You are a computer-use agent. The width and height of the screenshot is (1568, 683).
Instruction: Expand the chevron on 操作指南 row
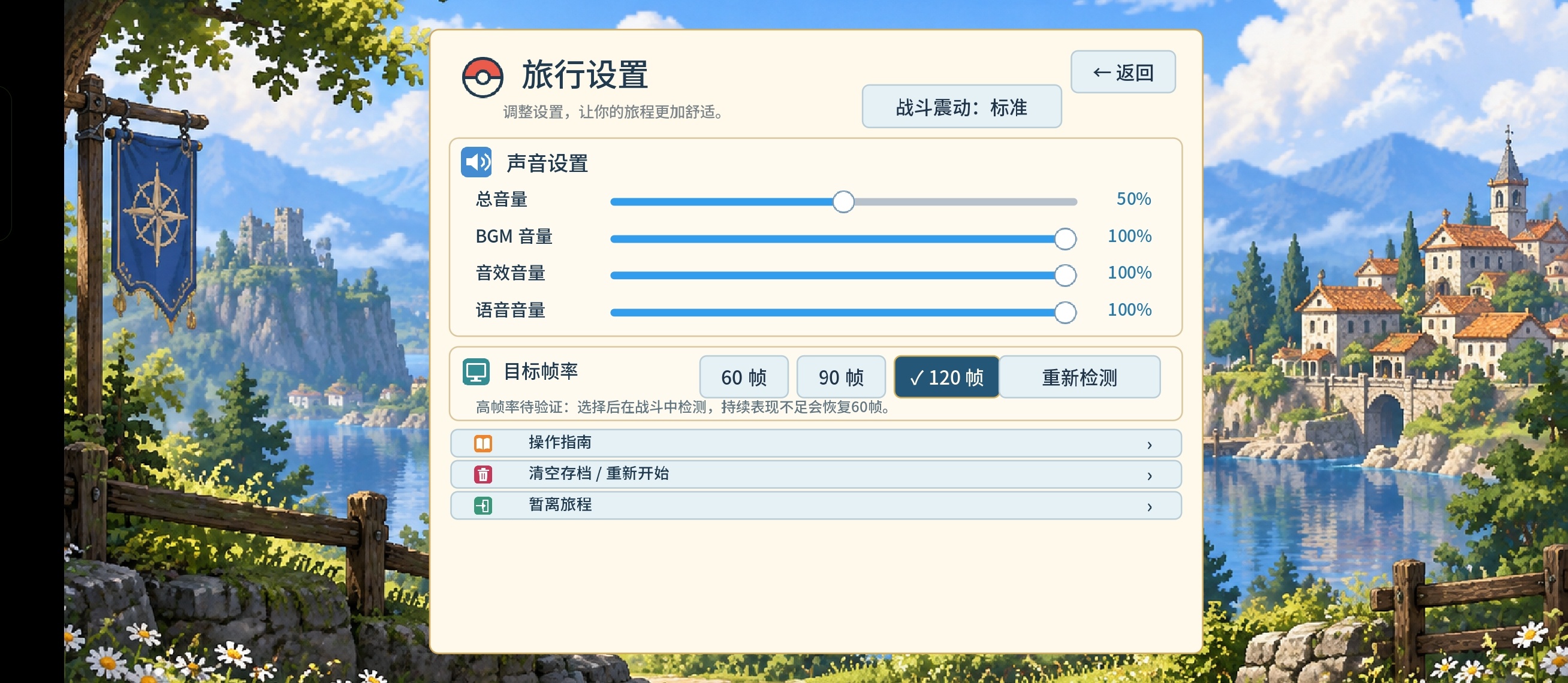(x=1149, y=445)
